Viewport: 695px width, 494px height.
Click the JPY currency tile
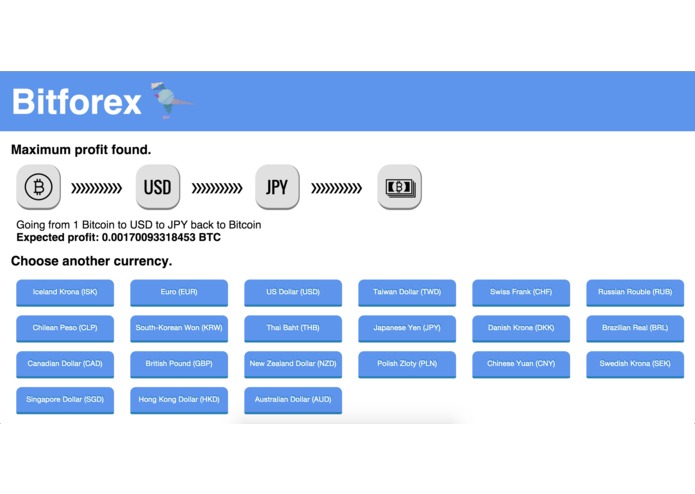[x=277, y=187]
